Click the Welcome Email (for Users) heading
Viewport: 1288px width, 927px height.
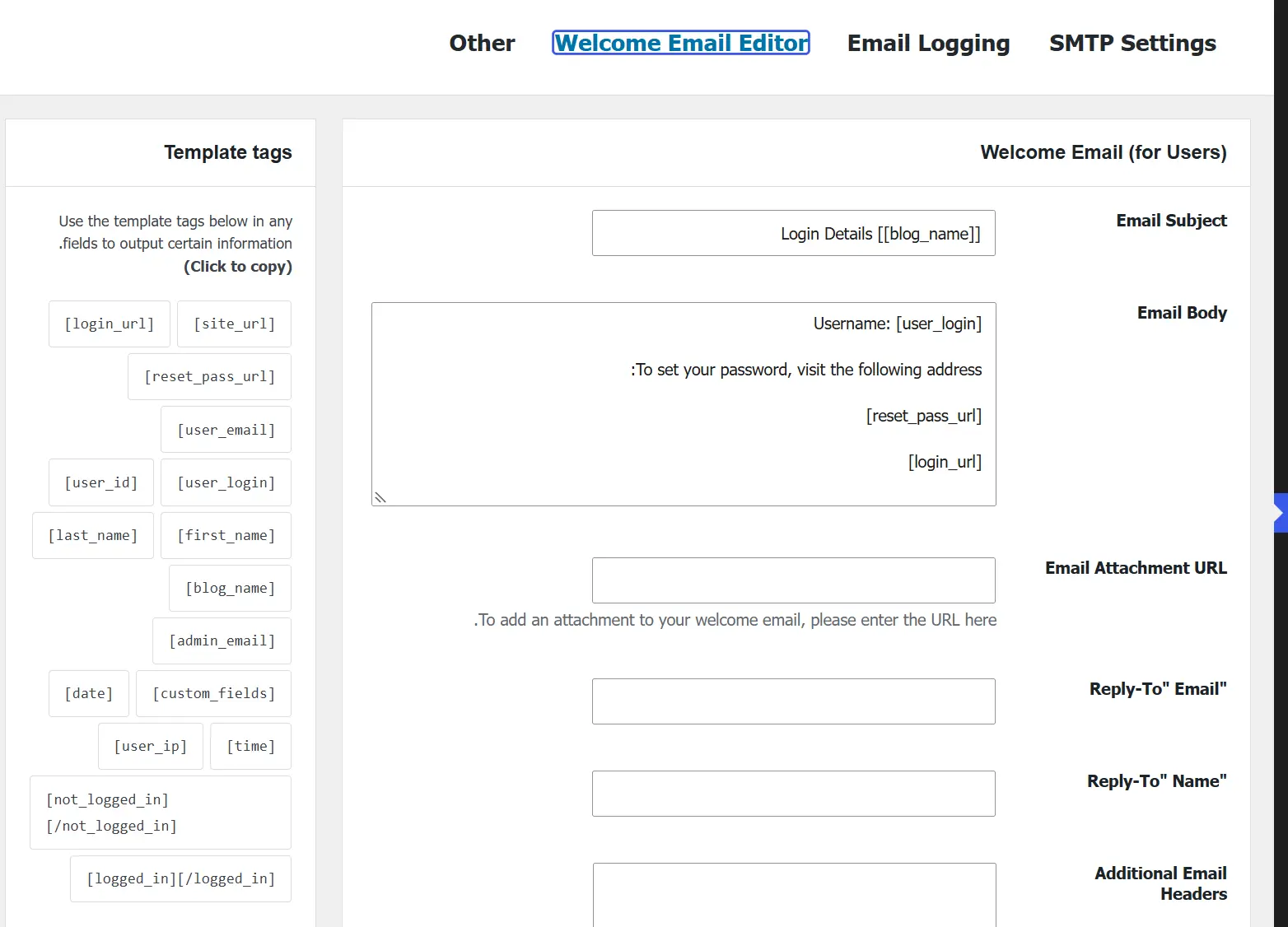[1104, 152]
